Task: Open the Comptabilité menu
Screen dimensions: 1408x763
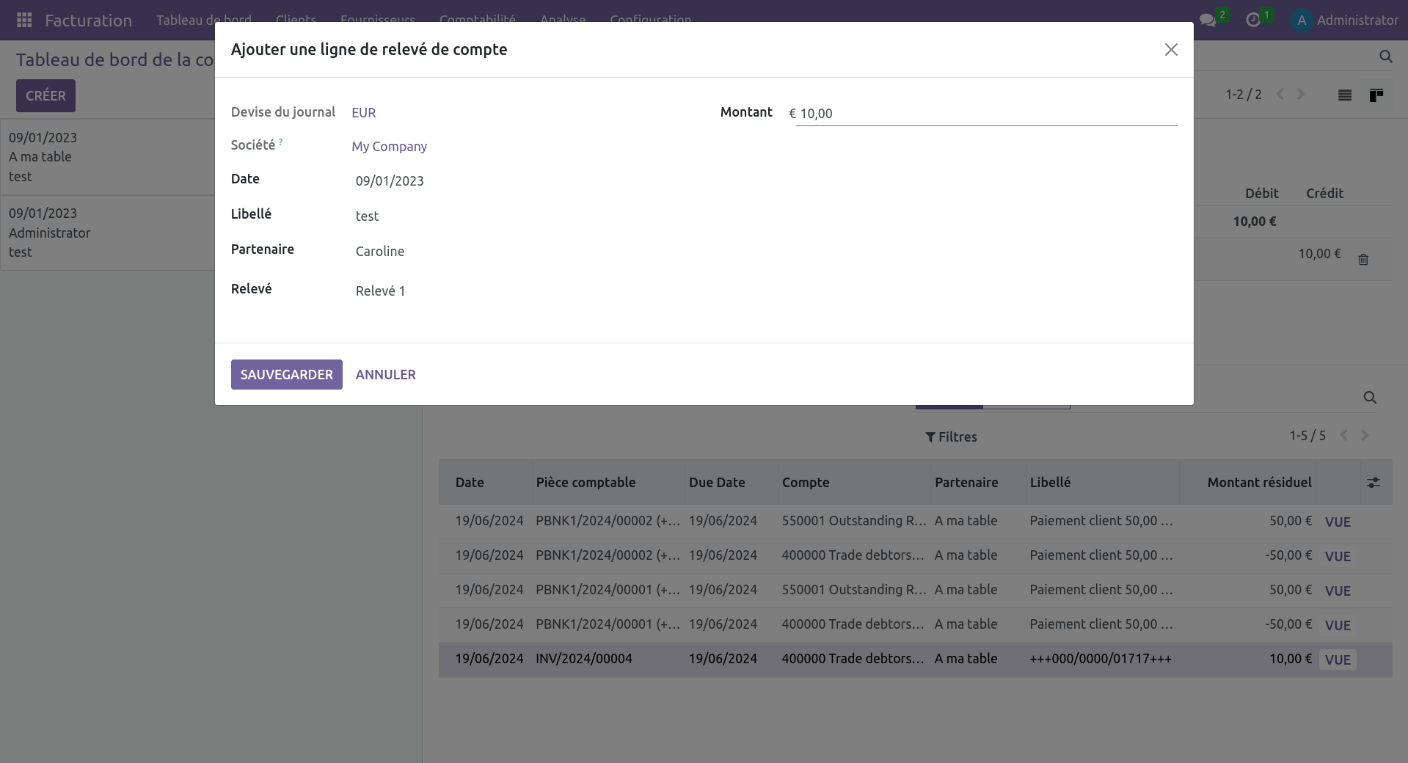Action: (478, 20)
